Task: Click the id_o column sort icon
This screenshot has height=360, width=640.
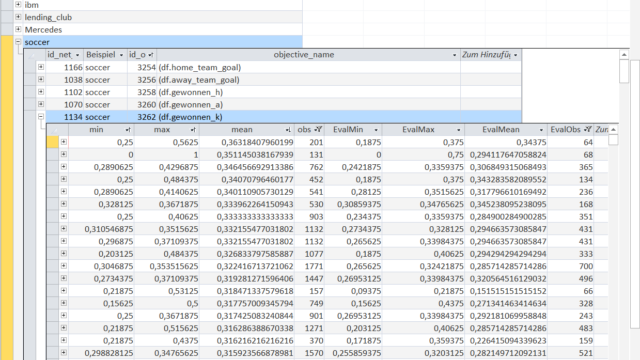Action: tap(151, 55)
